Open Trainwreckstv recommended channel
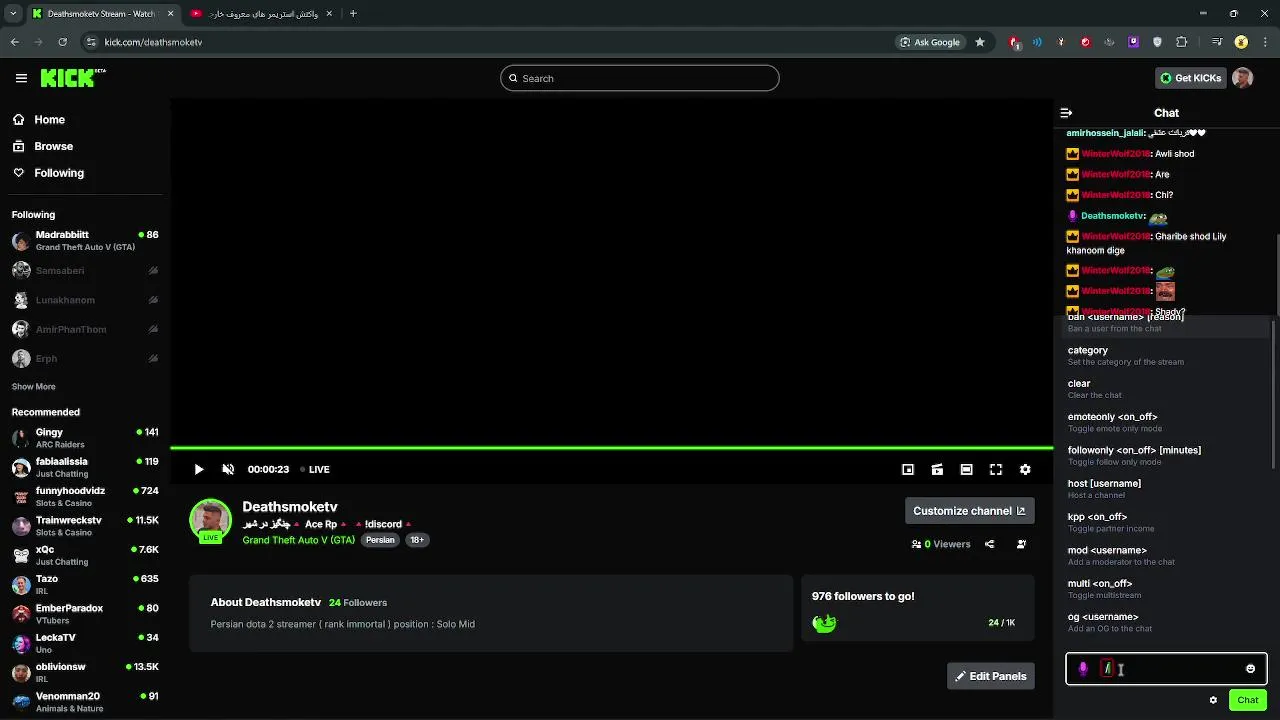 (85, 526)
